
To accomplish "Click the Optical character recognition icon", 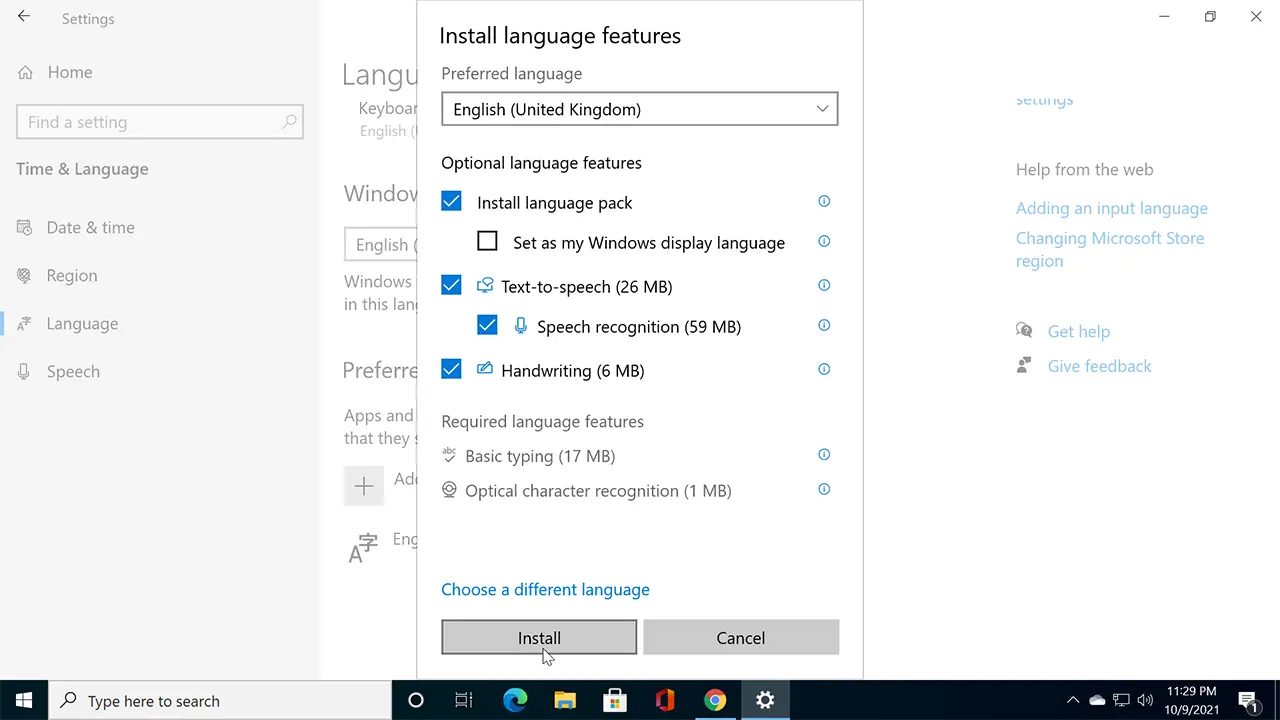I will pos(449,490).
